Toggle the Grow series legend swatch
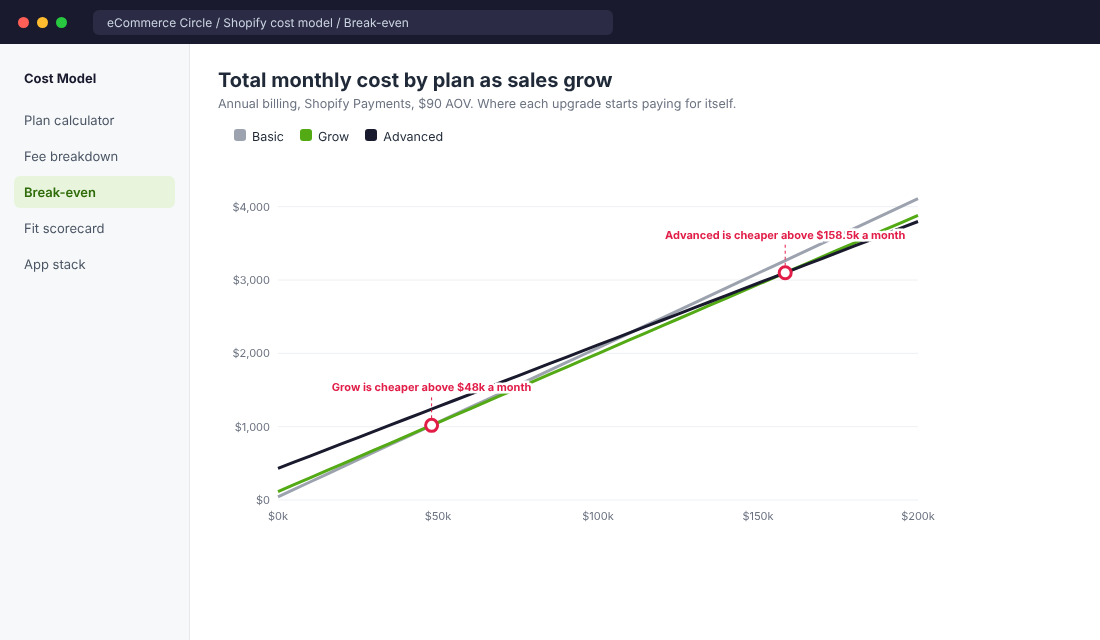1100x640 pixels. pos(306,135)
